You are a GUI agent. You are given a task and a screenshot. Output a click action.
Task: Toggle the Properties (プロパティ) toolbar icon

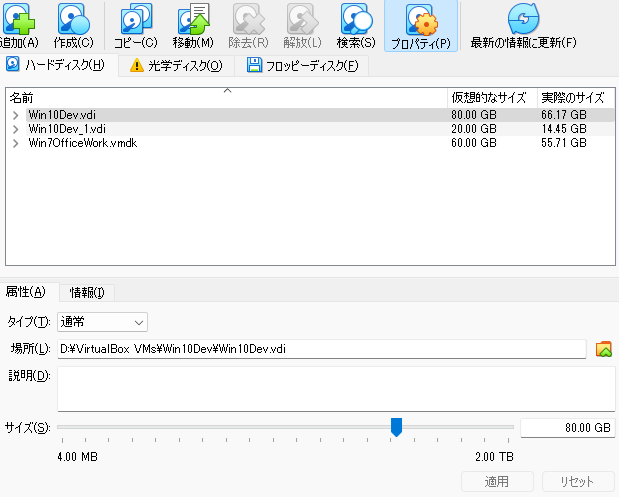point(421,26)
